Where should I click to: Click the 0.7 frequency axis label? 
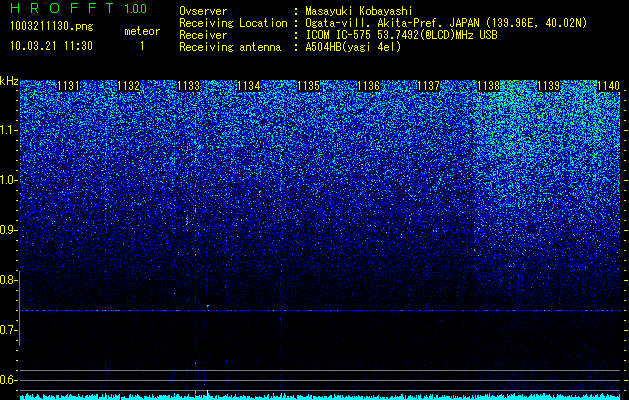pyautogui.click(x=8, y=330)
